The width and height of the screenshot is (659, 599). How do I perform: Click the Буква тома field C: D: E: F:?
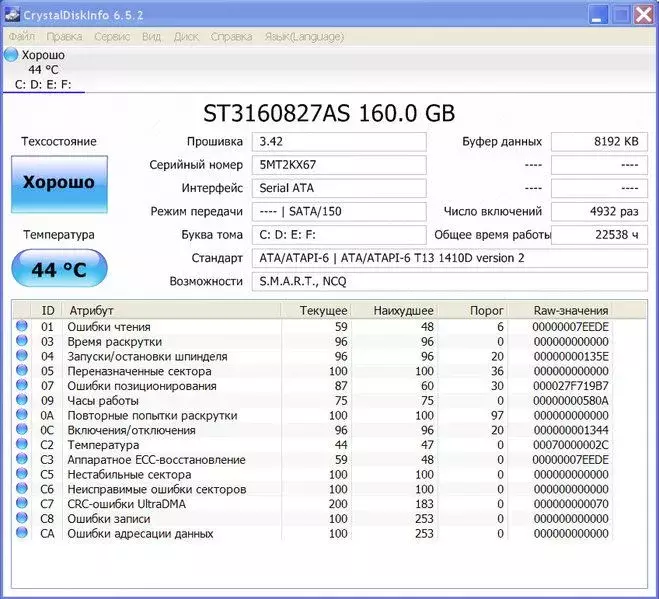tap(339, 235)
